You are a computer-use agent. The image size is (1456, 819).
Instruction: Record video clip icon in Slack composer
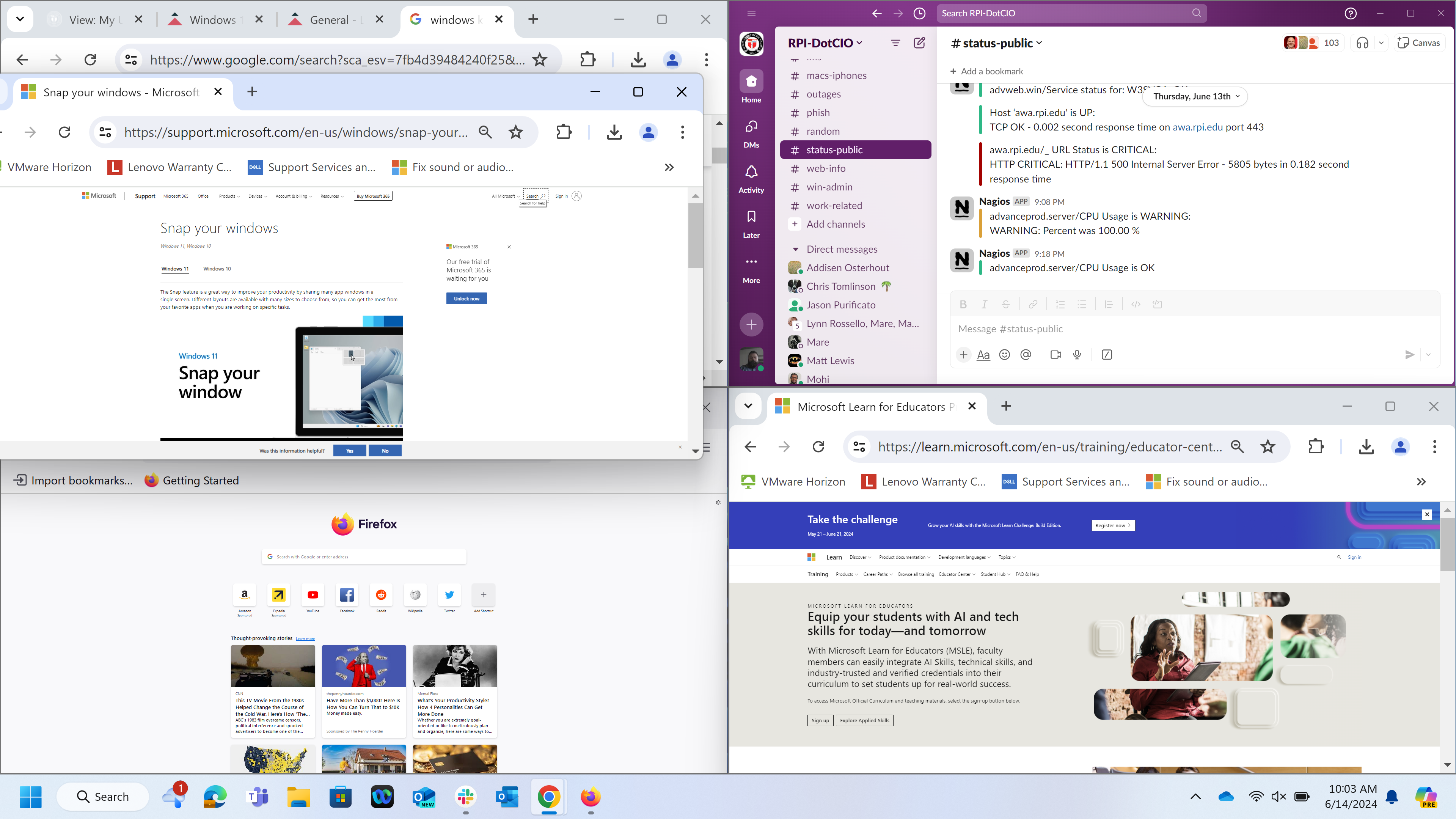(x=1055, y=354)
